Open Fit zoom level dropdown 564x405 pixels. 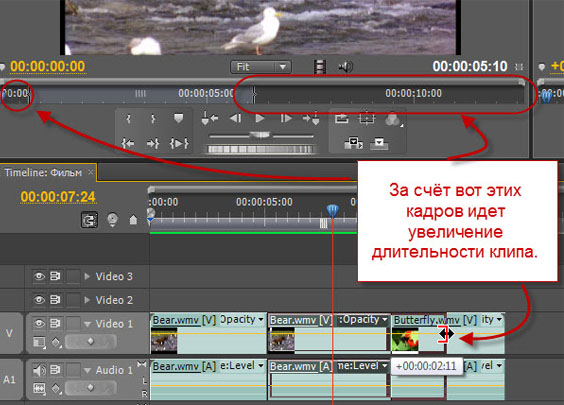(260, 67)
